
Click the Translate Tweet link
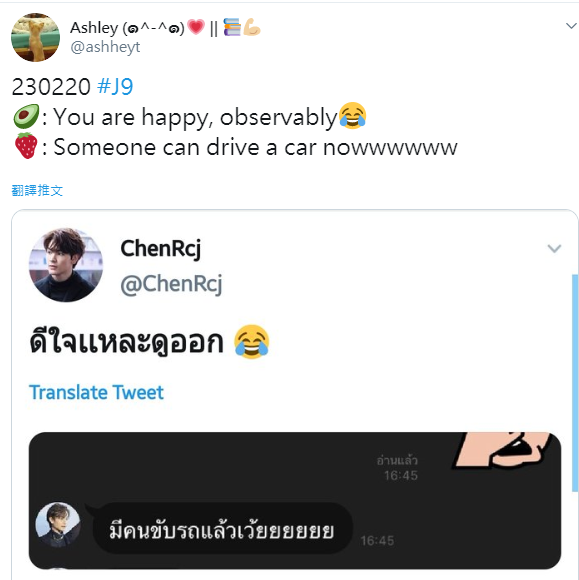point(96,392)
